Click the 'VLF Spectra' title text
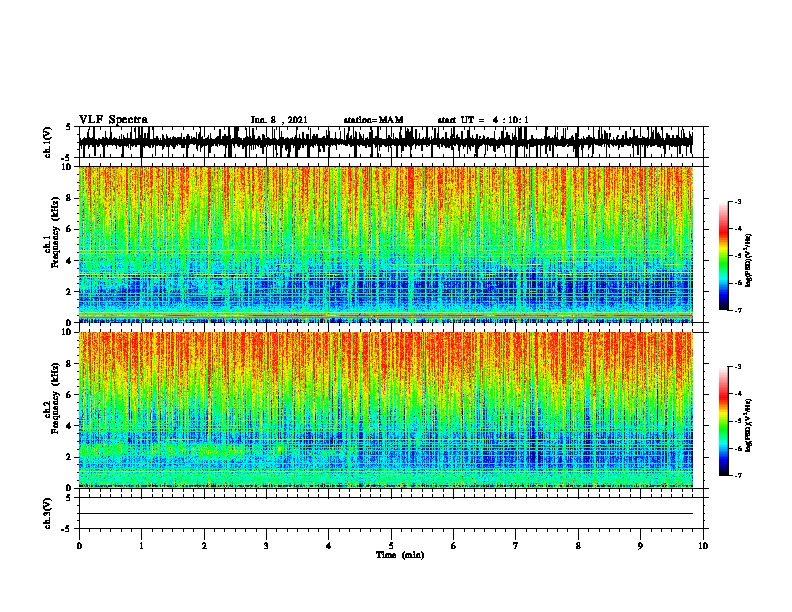Viewport: 792px width, 612px height. click(x=113, y=120)
